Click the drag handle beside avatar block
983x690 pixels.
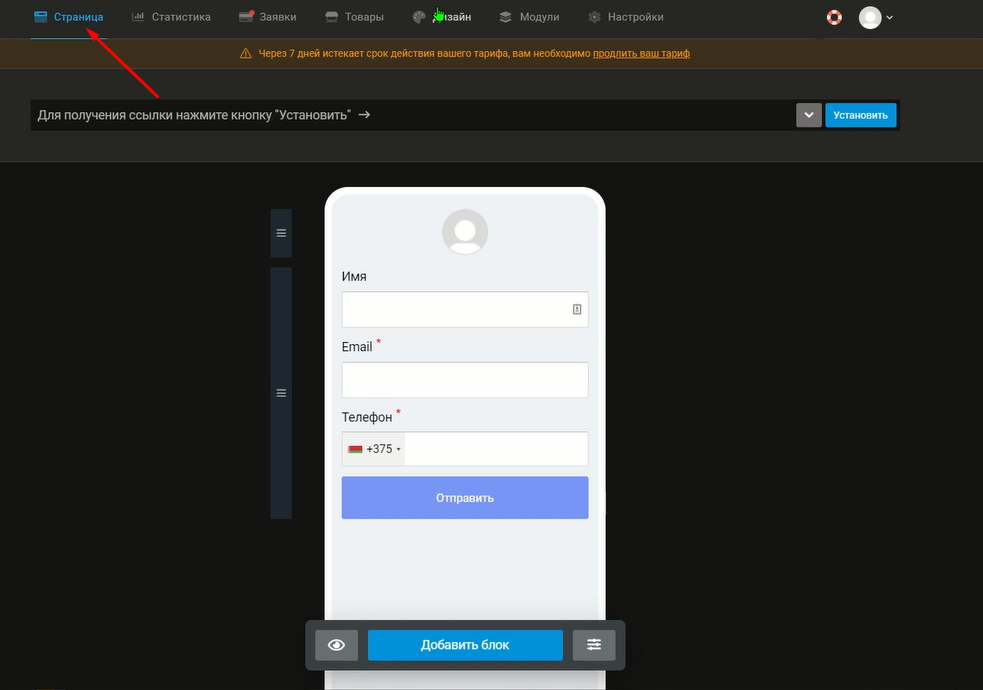coord(281,233)
